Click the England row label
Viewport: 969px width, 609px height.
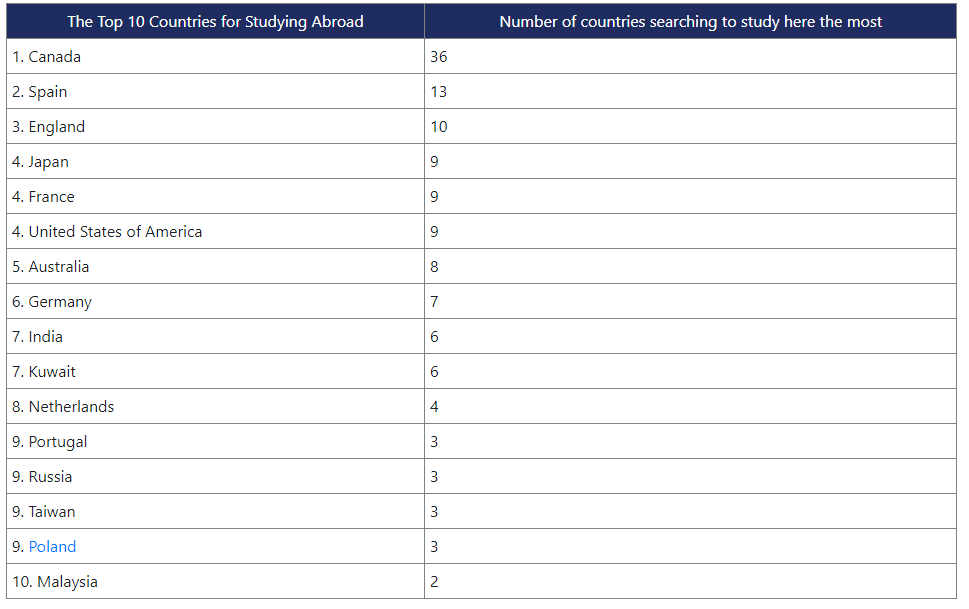(x=49, y=127)
